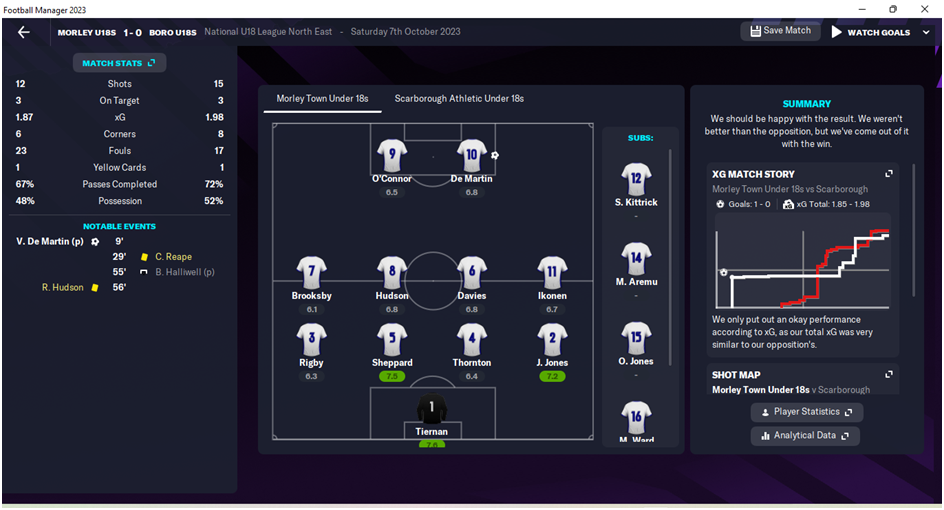The width and height of the screenshot is (944, 510).
Task: Click the xG stat row label
Action: [x=120, y=117]
